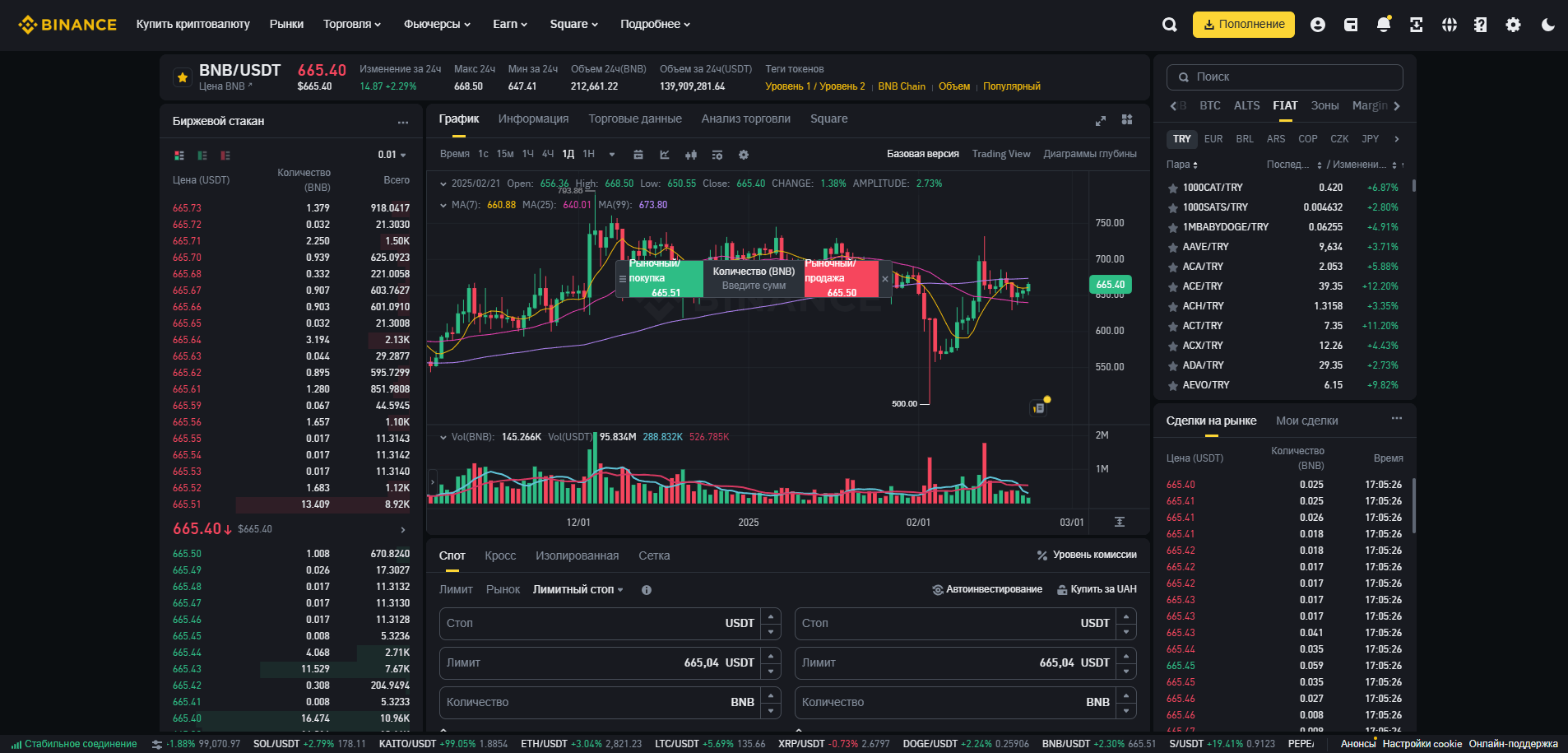The width and height of the screenshot is (1568, 753).
Task: Open the chart calendar date picker icon
Action: (638, 155)
